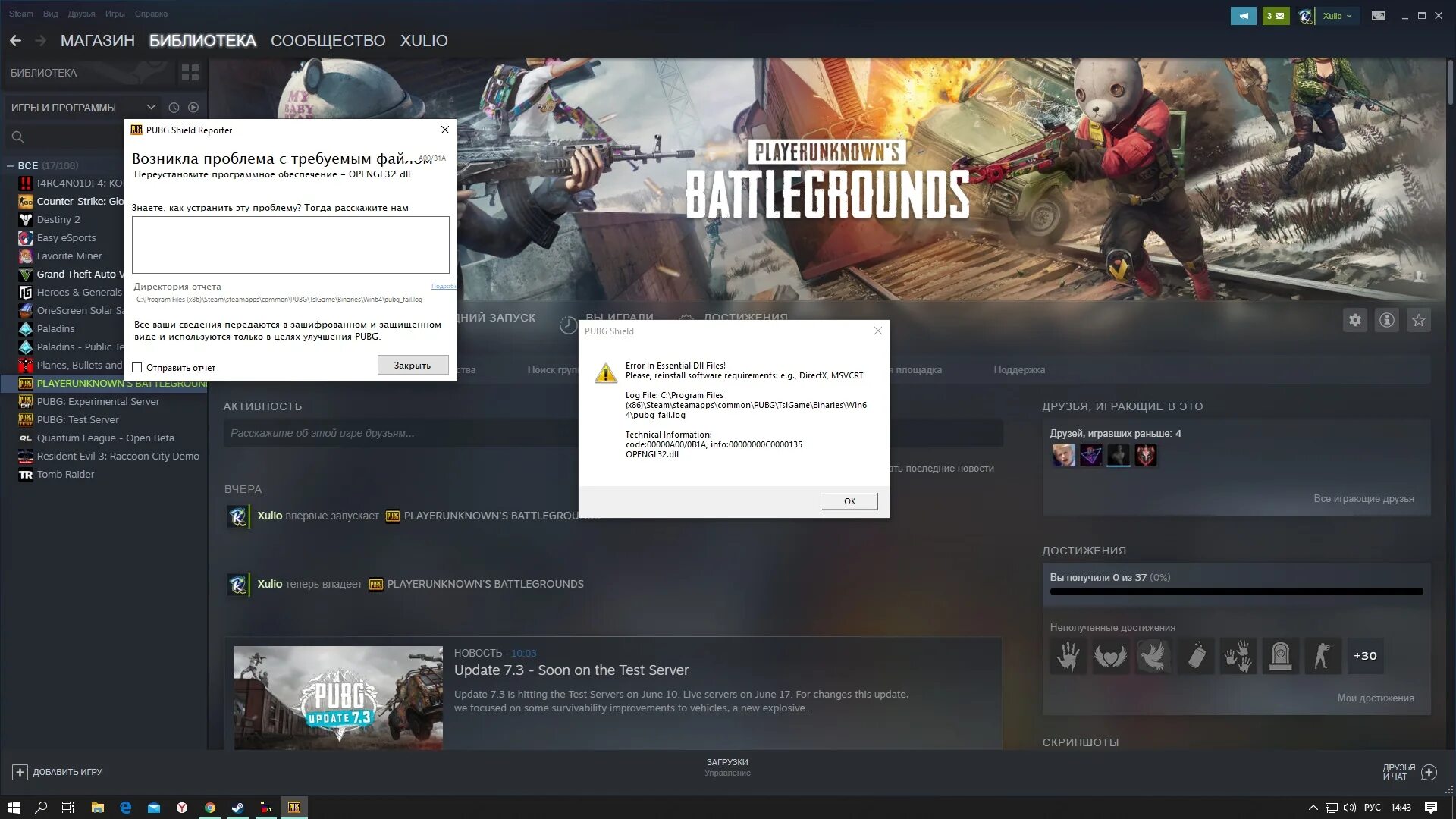Switch library to grid collections view
The image size is (1456, 819).
point(190,73)
